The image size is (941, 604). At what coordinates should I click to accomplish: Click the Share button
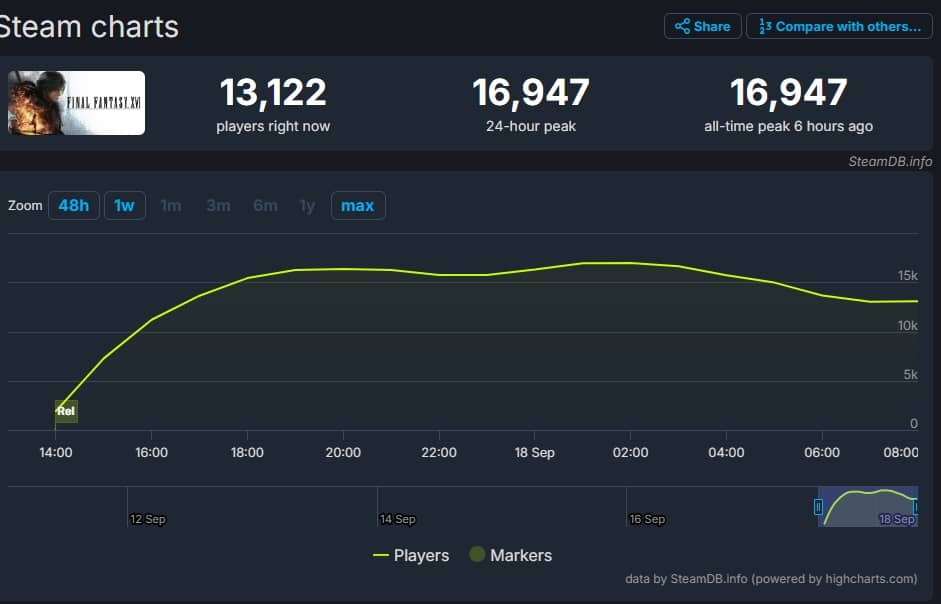pyautogui.click(x=703, y=26)
